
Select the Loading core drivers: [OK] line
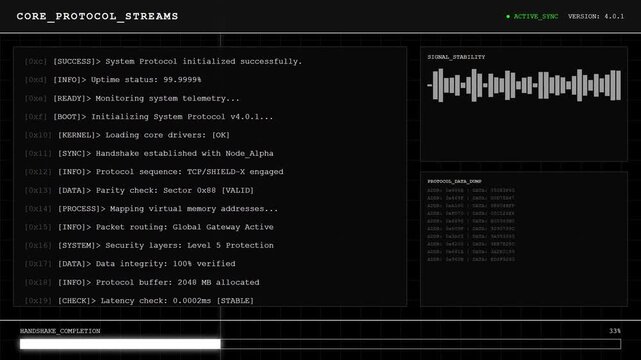click(x=127, y=135)
